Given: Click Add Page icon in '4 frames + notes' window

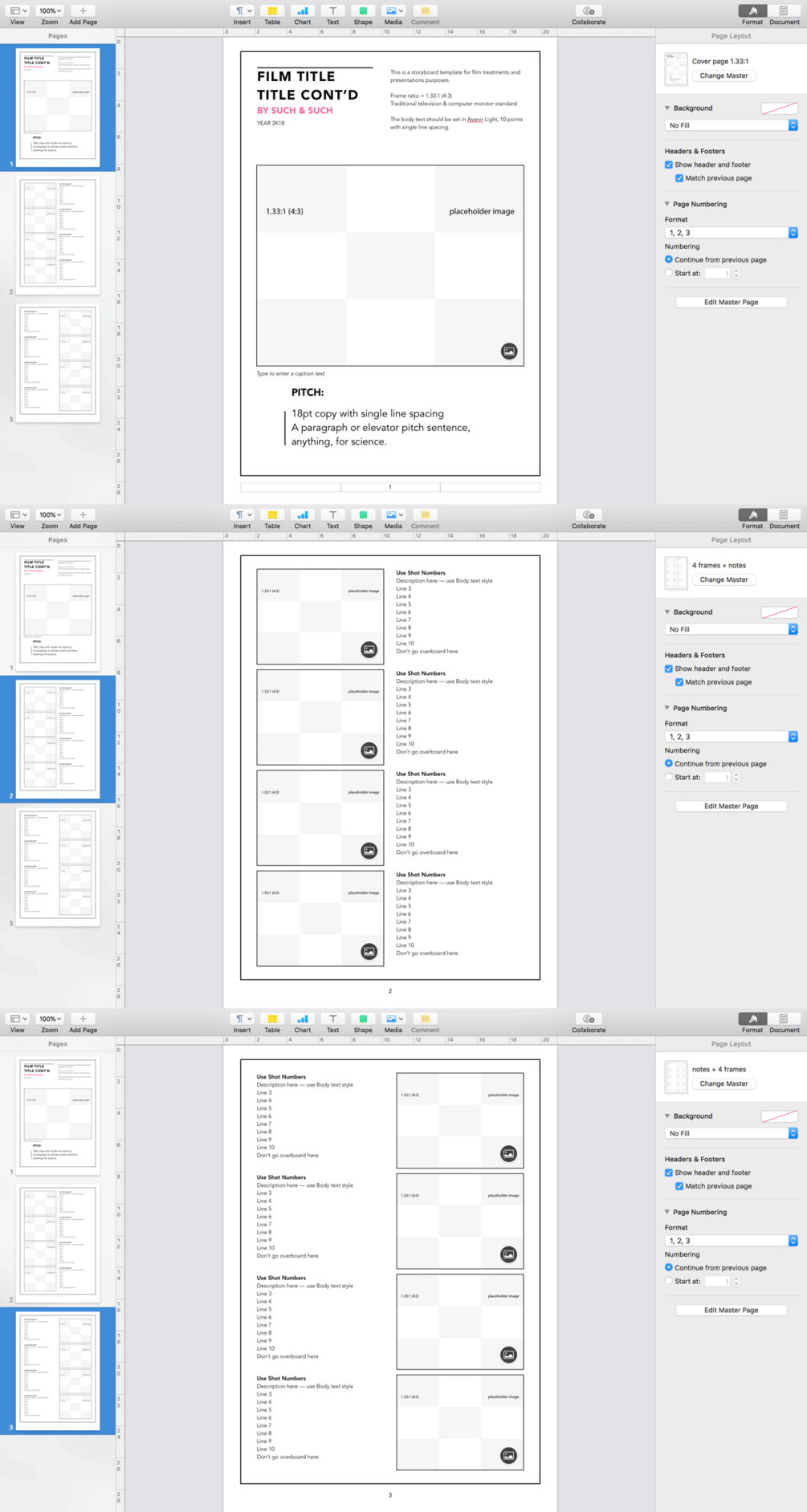Looking at the screenshot, I should click(x=83, y=515).
